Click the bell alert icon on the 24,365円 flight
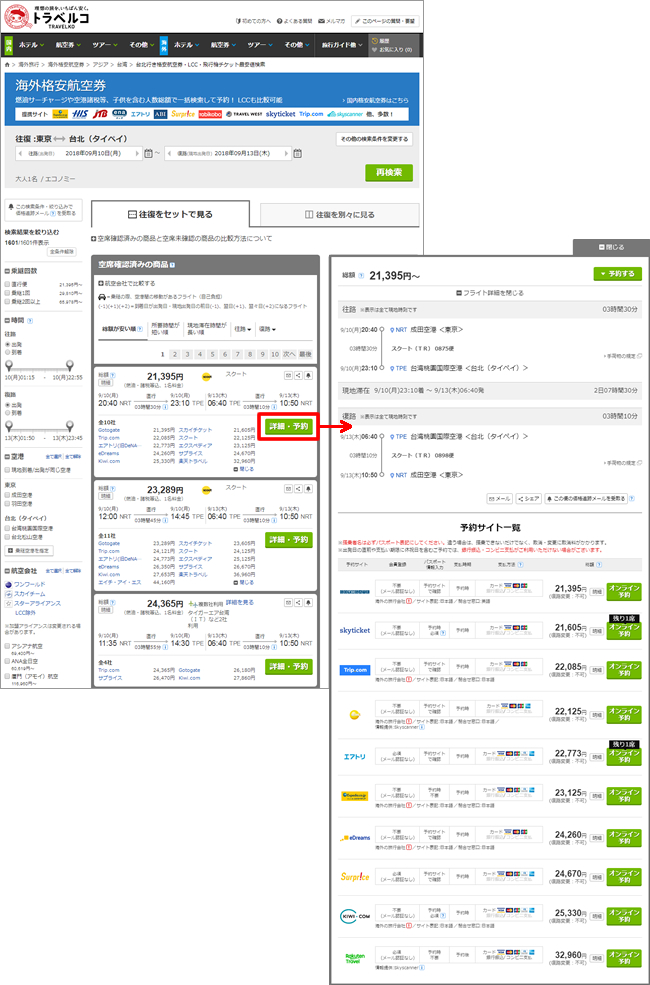The image size is (650, 985). pyautogui.click(x=309, y=603)
